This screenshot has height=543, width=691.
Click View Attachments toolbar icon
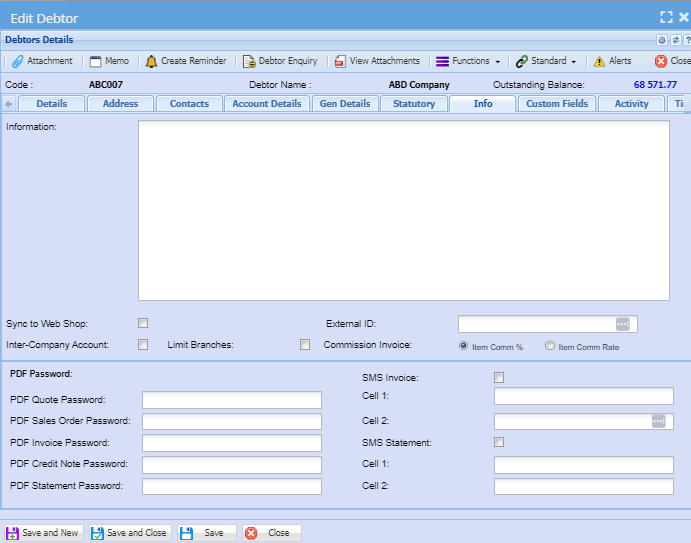tap(340, 61)
